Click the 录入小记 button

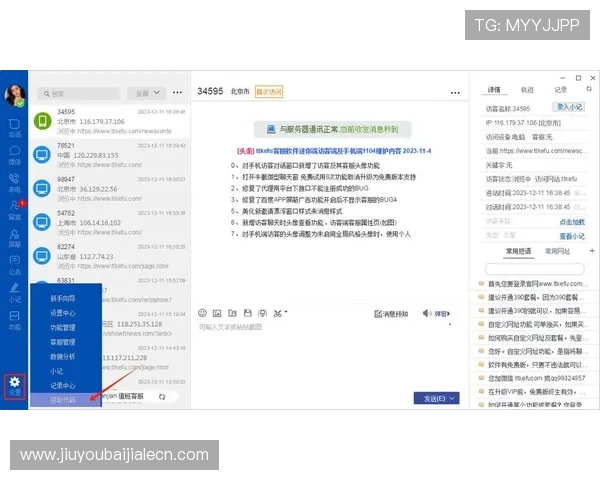pyautogui.click(x=569, y=107)
